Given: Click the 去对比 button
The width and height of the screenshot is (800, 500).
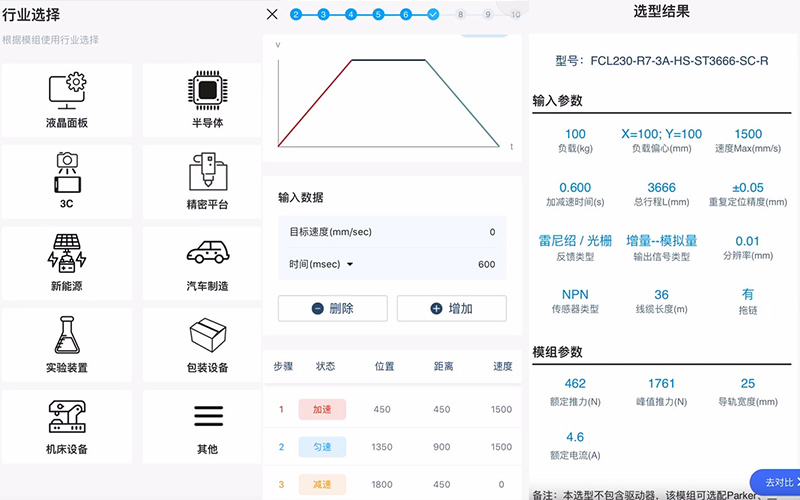Looking at the screenshot, I should 776,482.
